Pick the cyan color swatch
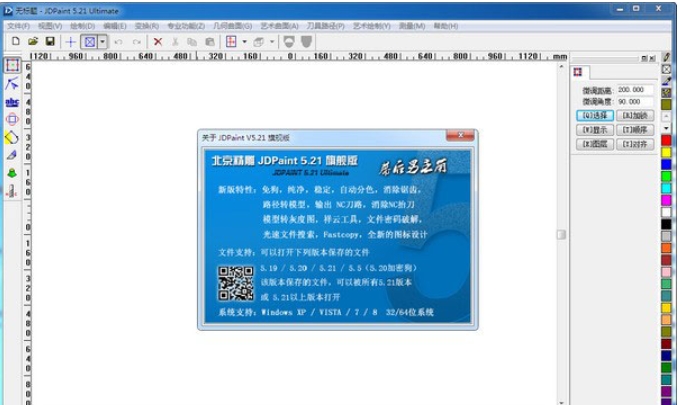Viewport: 682px width, 405px height. (x=666, y=188)
